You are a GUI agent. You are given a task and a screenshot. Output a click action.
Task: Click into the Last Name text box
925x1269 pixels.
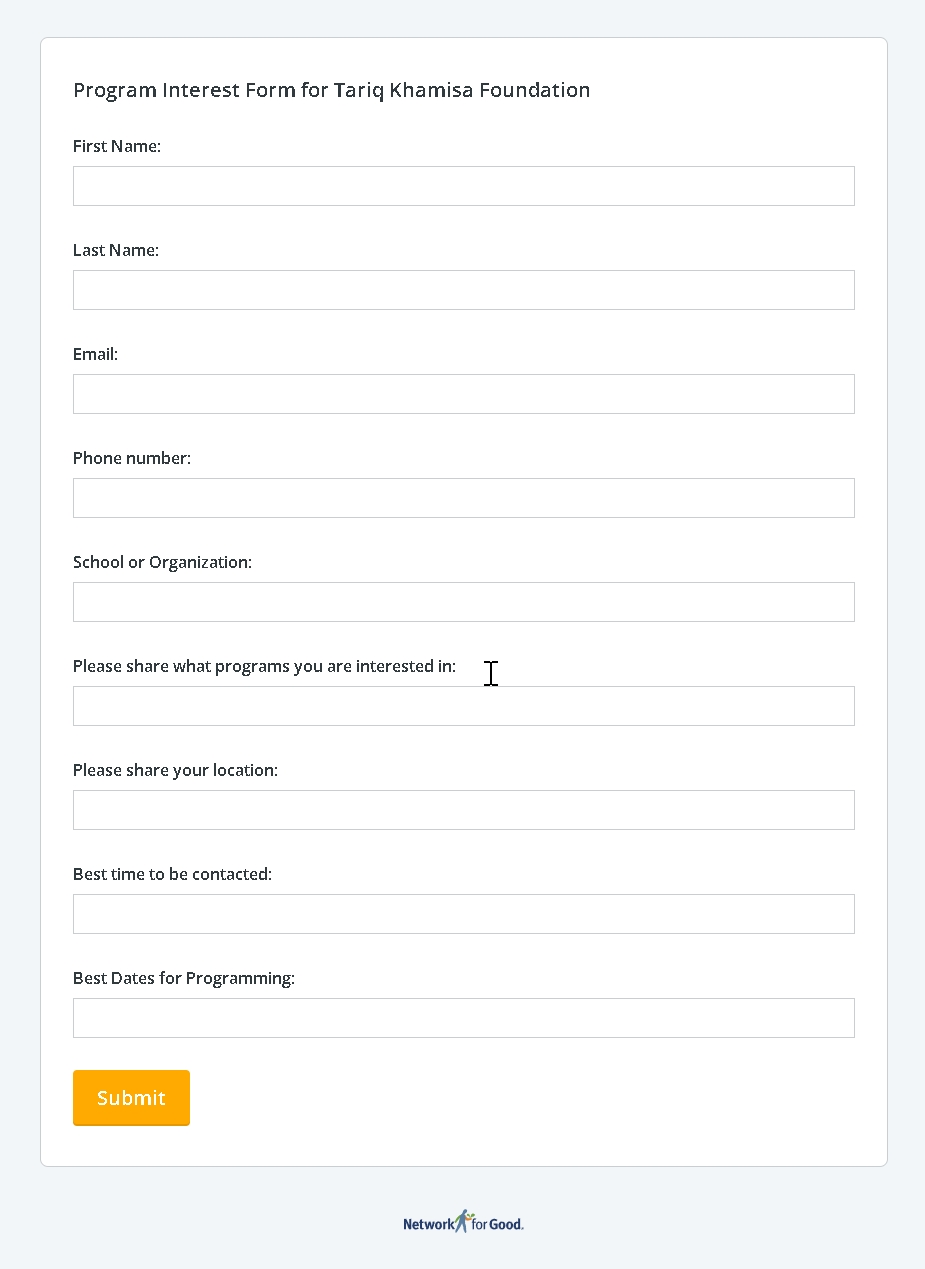point(464,290)
